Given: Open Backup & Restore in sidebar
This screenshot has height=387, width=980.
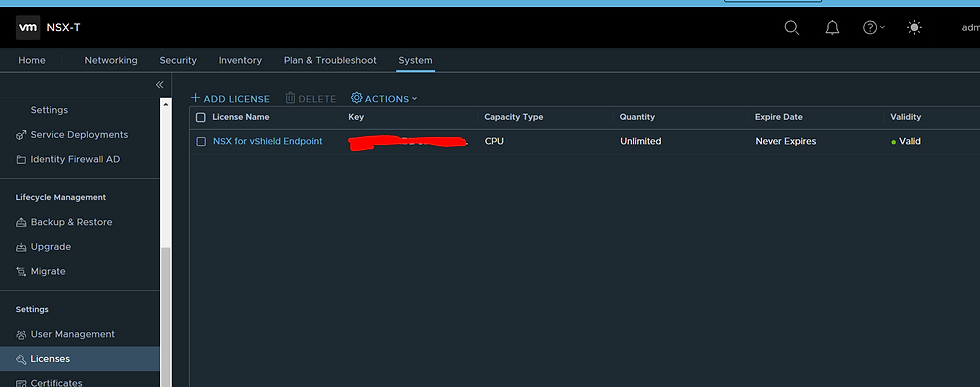Looking at the screenshot, I should click(x=71, y=222).
